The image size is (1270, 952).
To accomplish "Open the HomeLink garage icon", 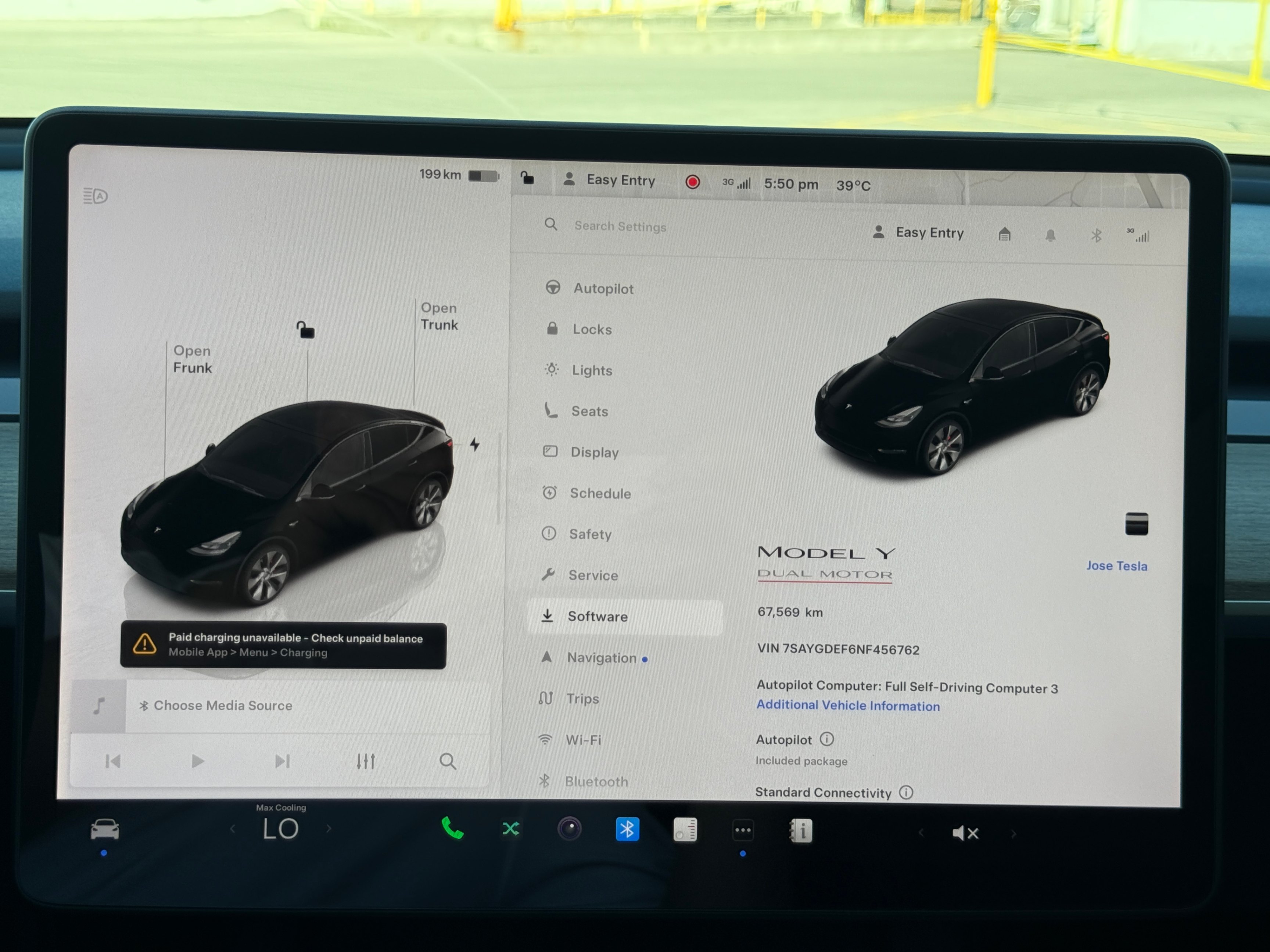I will pos(1004,234).
